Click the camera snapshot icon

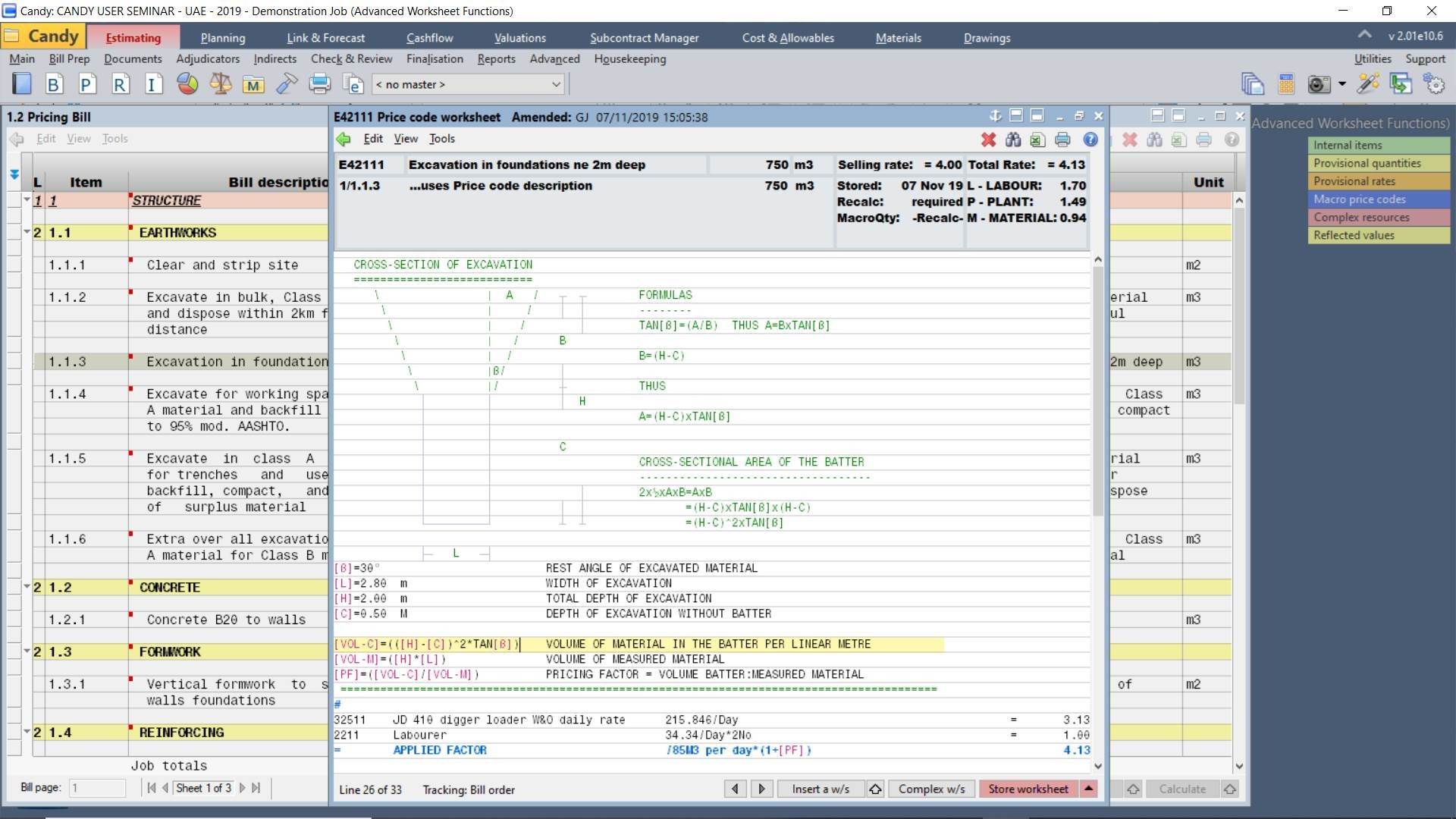[1319, 84]
